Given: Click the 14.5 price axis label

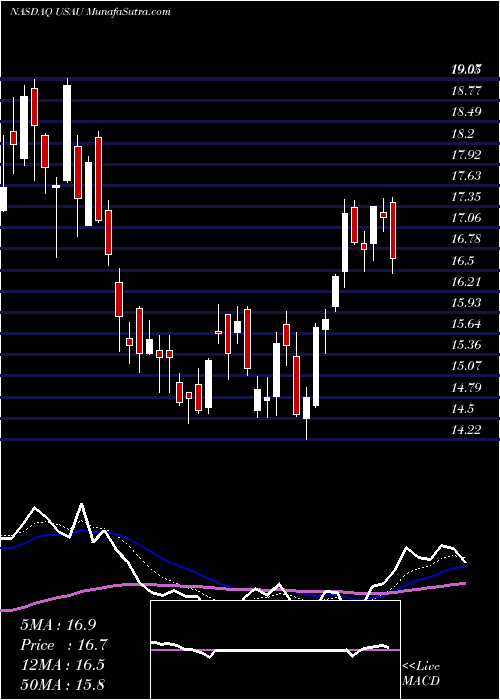Looking at the screenshot, I should click(x=463, y=408).
